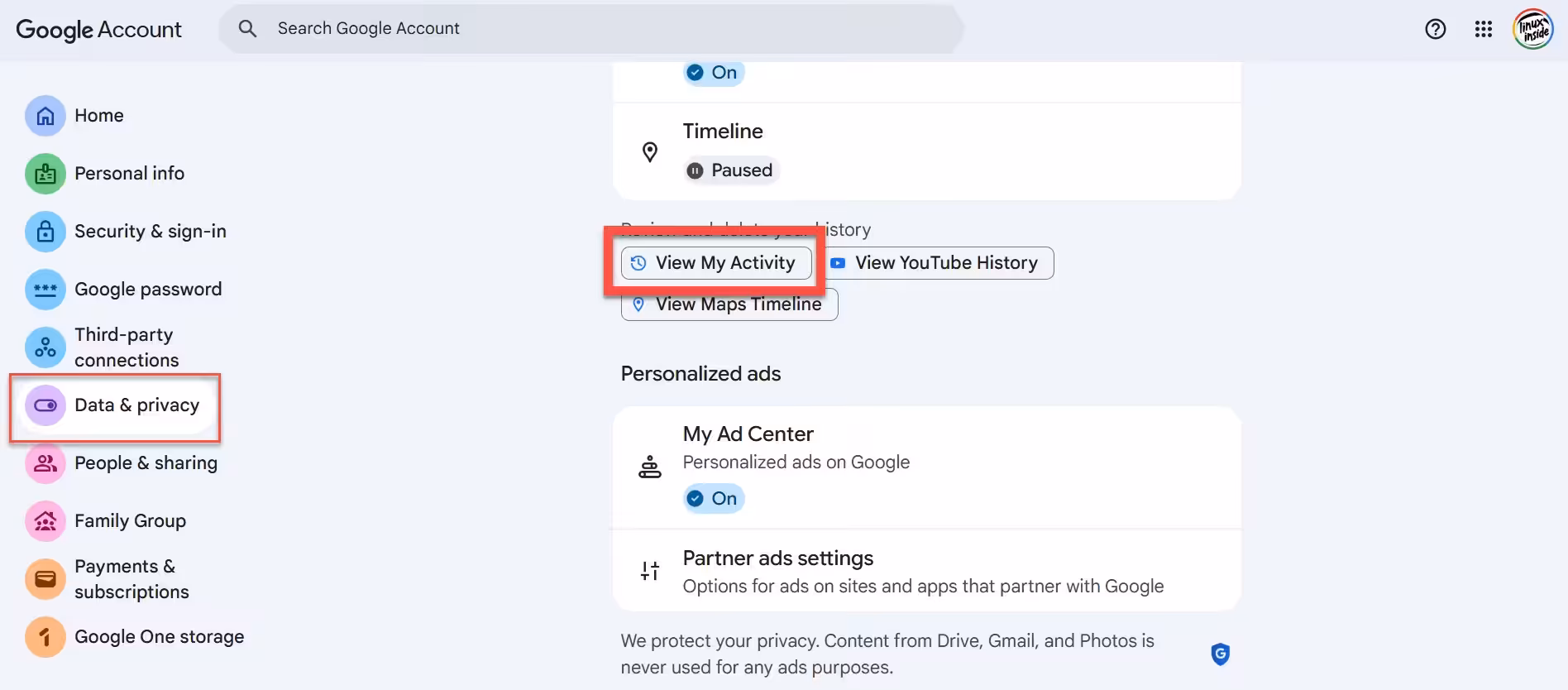
Task: Go to People & sharing section
Action: tap(146, 463)
